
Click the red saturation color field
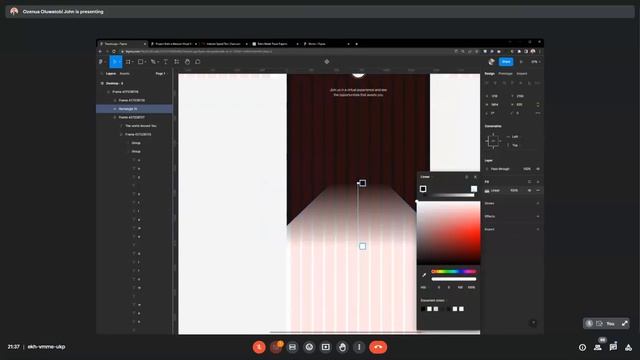pyautogui.click(x=449, y=233)
